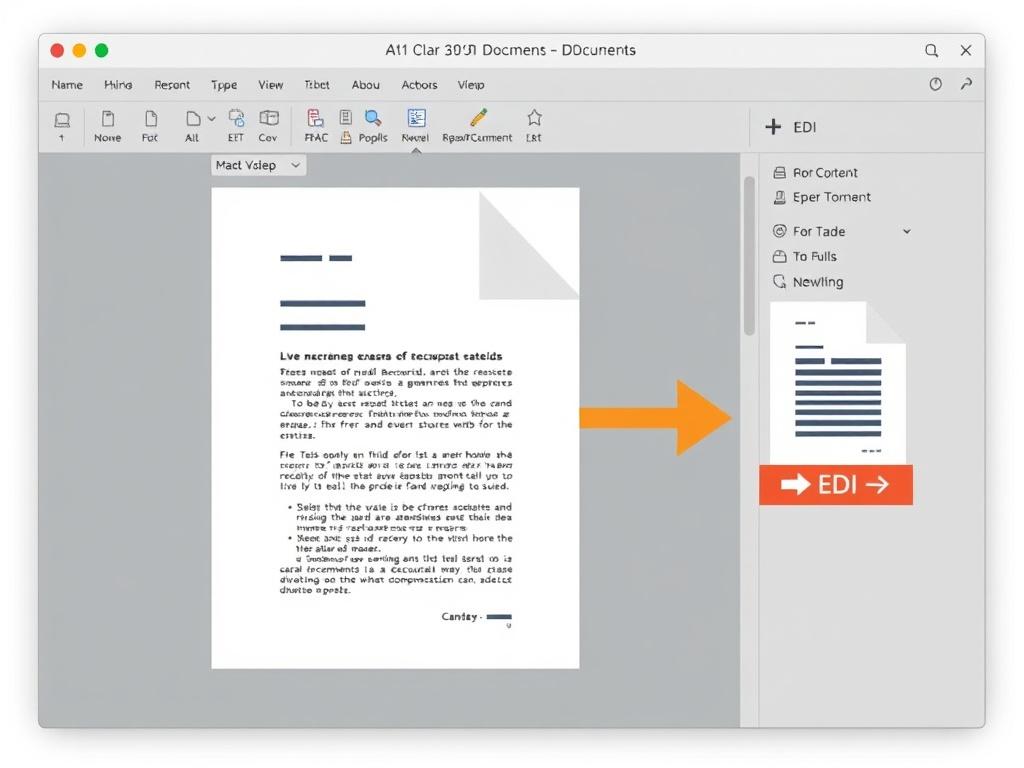Click the plus EDI button
The image size is (1024, 768).
click(790, 127)
